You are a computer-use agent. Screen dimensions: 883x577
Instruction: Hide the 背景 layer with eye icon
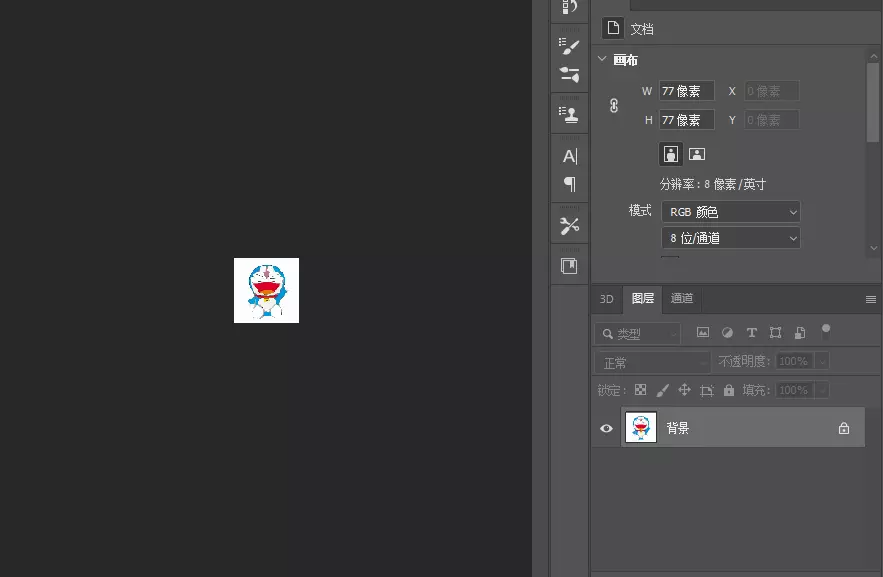click(606, 428)
